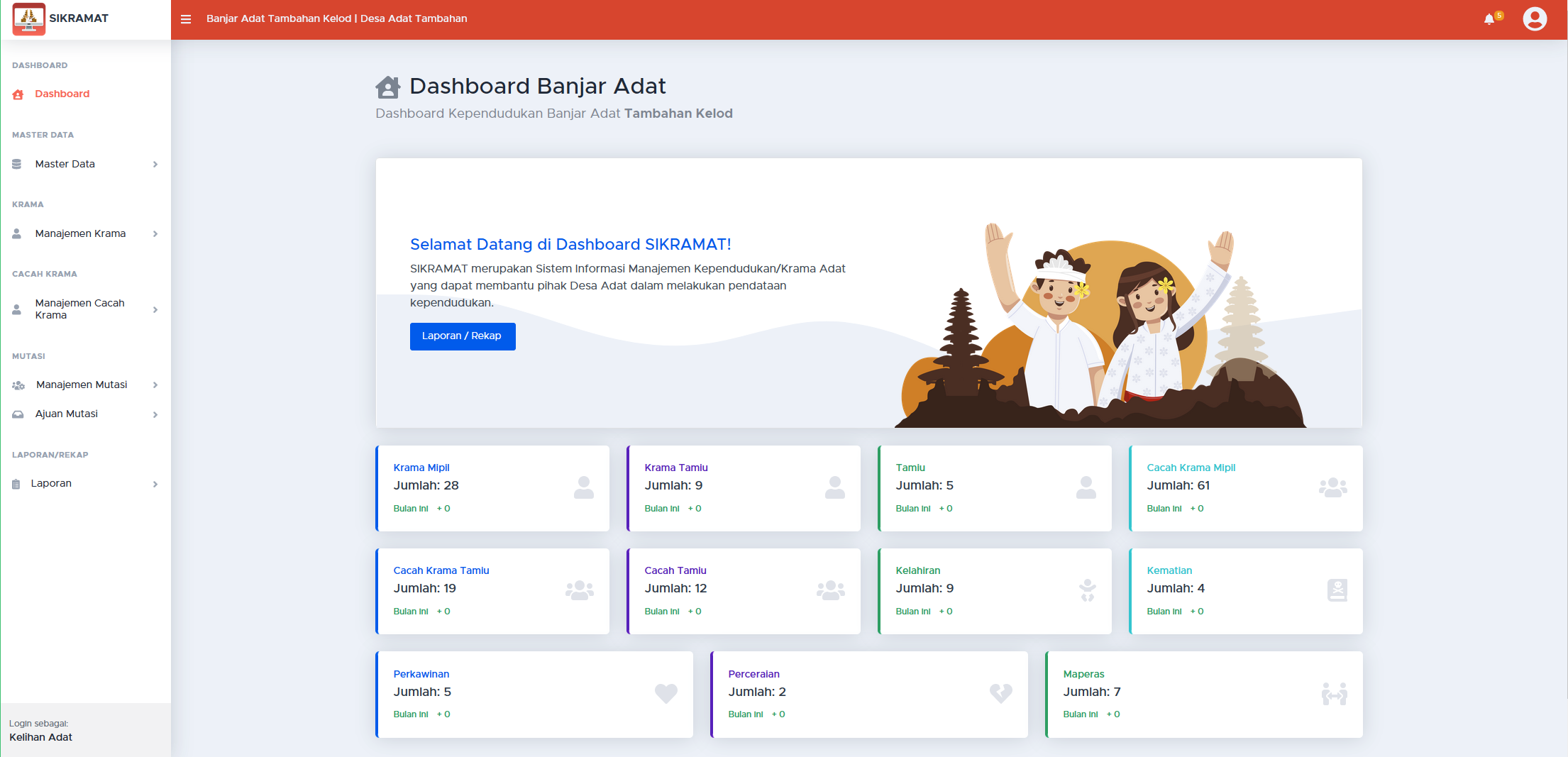Select Dashboard in the sidebar
Image resolution: width=1568 pixels, height=757 pixels.
tap(62, 94)
